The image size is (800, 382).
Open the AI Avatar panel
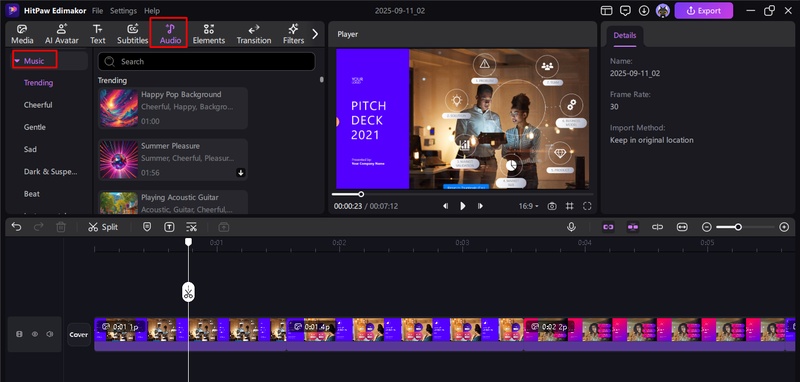point(62,34)
